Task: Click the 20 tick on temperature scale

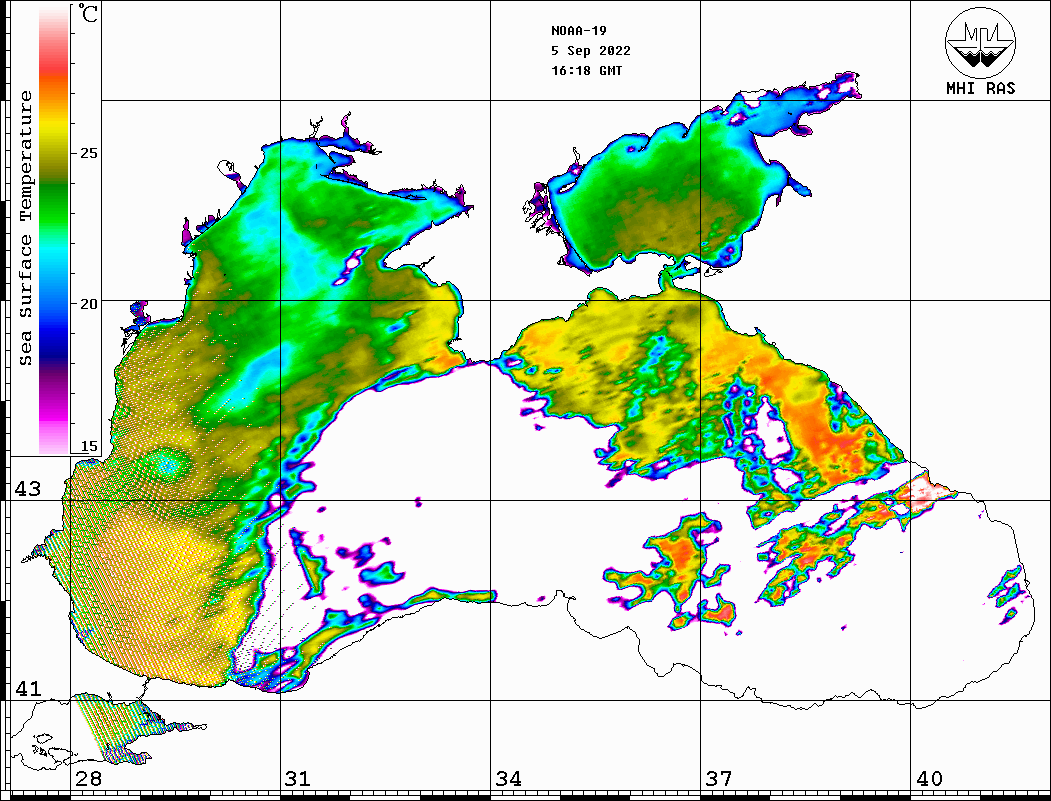Action: [88, 304]
